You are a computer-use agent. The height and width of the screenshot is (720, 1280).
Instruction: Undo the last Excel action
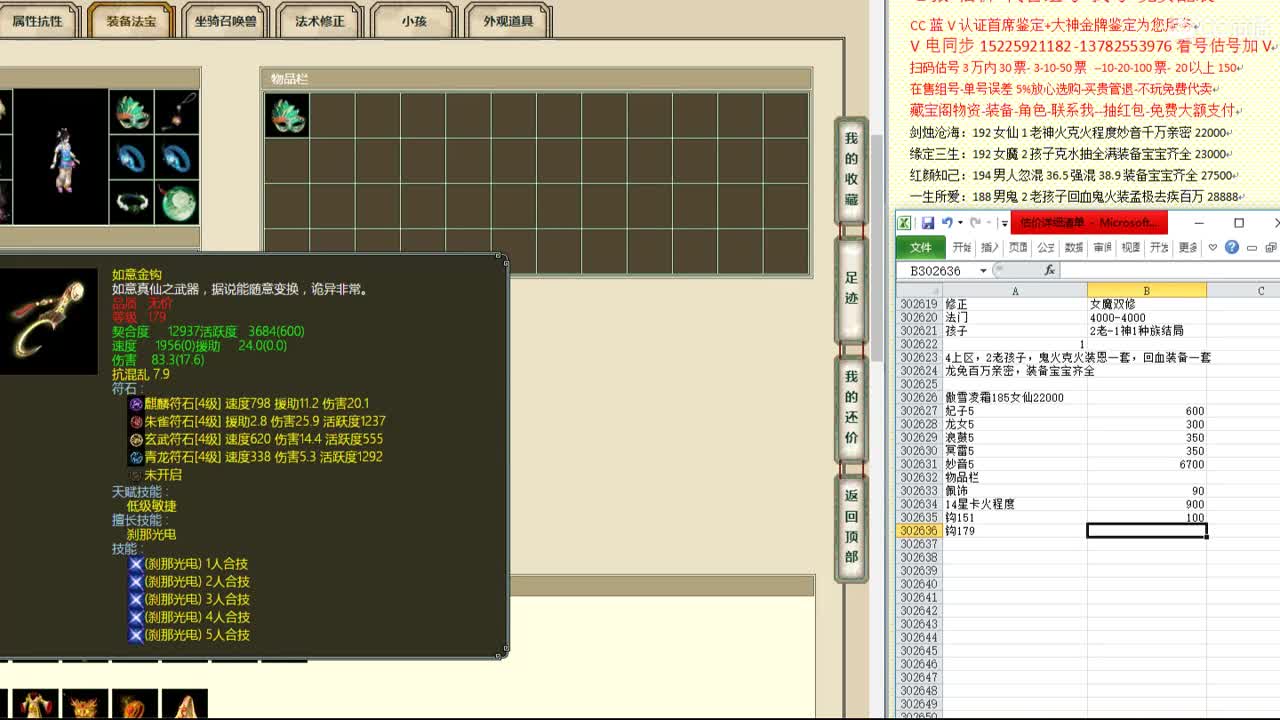[x=946, y=223]
